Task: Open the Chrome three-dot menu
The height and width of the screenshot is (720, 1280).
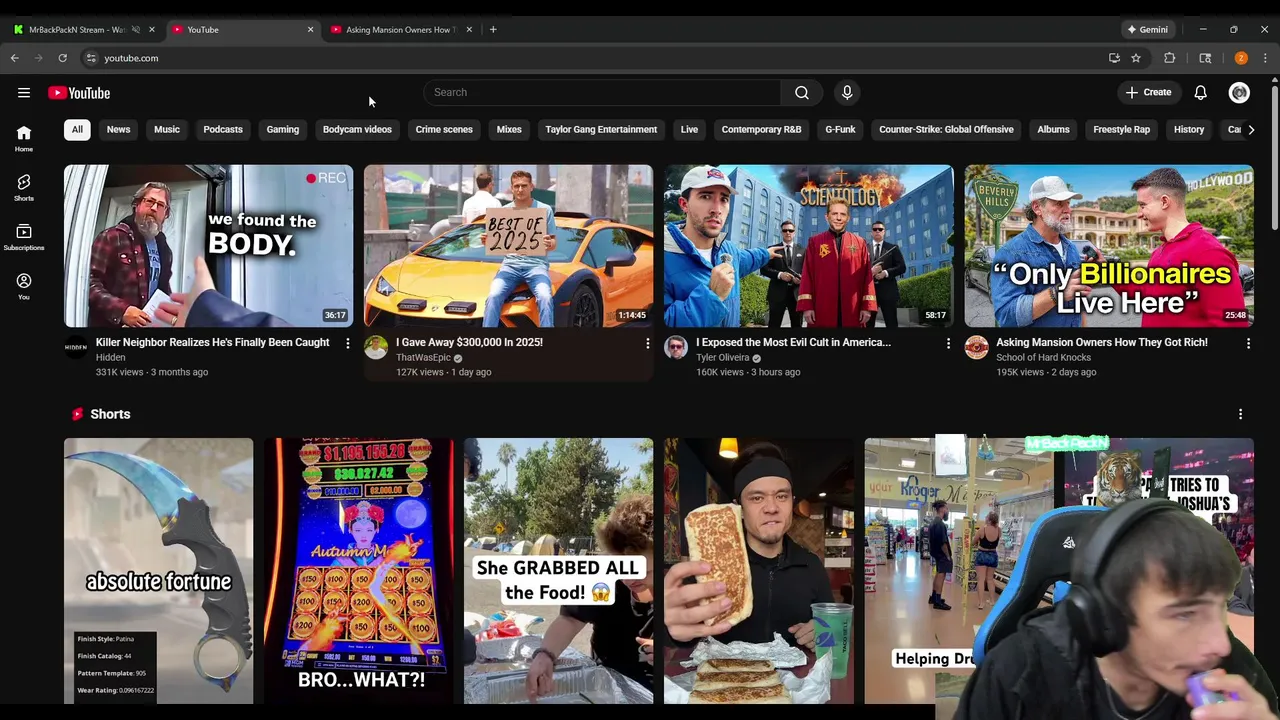Action: click(1265, 58)
